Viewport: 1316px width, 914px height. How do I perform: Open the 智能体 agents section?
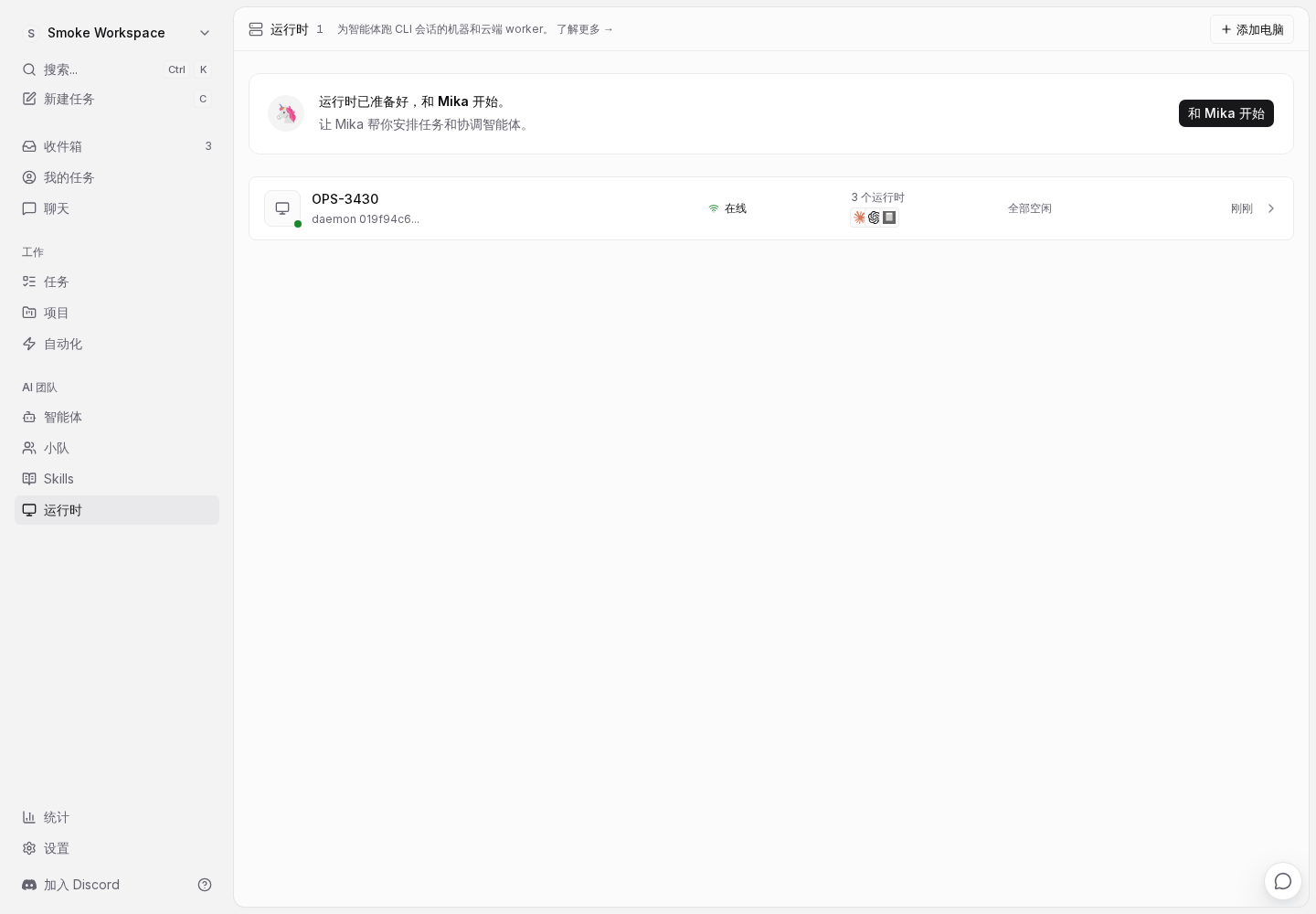[x=117, y=417]
